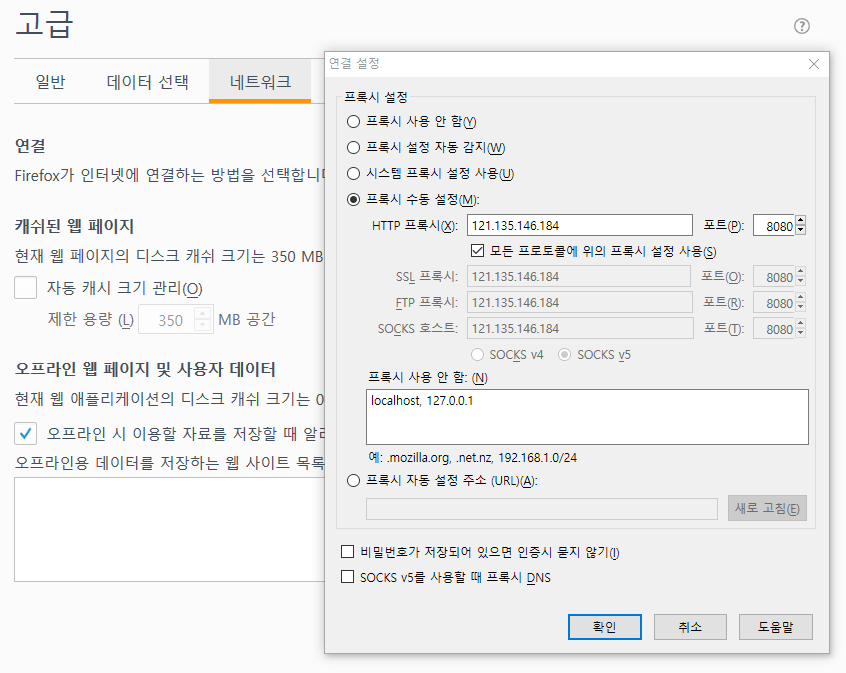Increase HTTP proxy port with up arrow
Screen dimensions: 846x673
[x=800, y=221]
